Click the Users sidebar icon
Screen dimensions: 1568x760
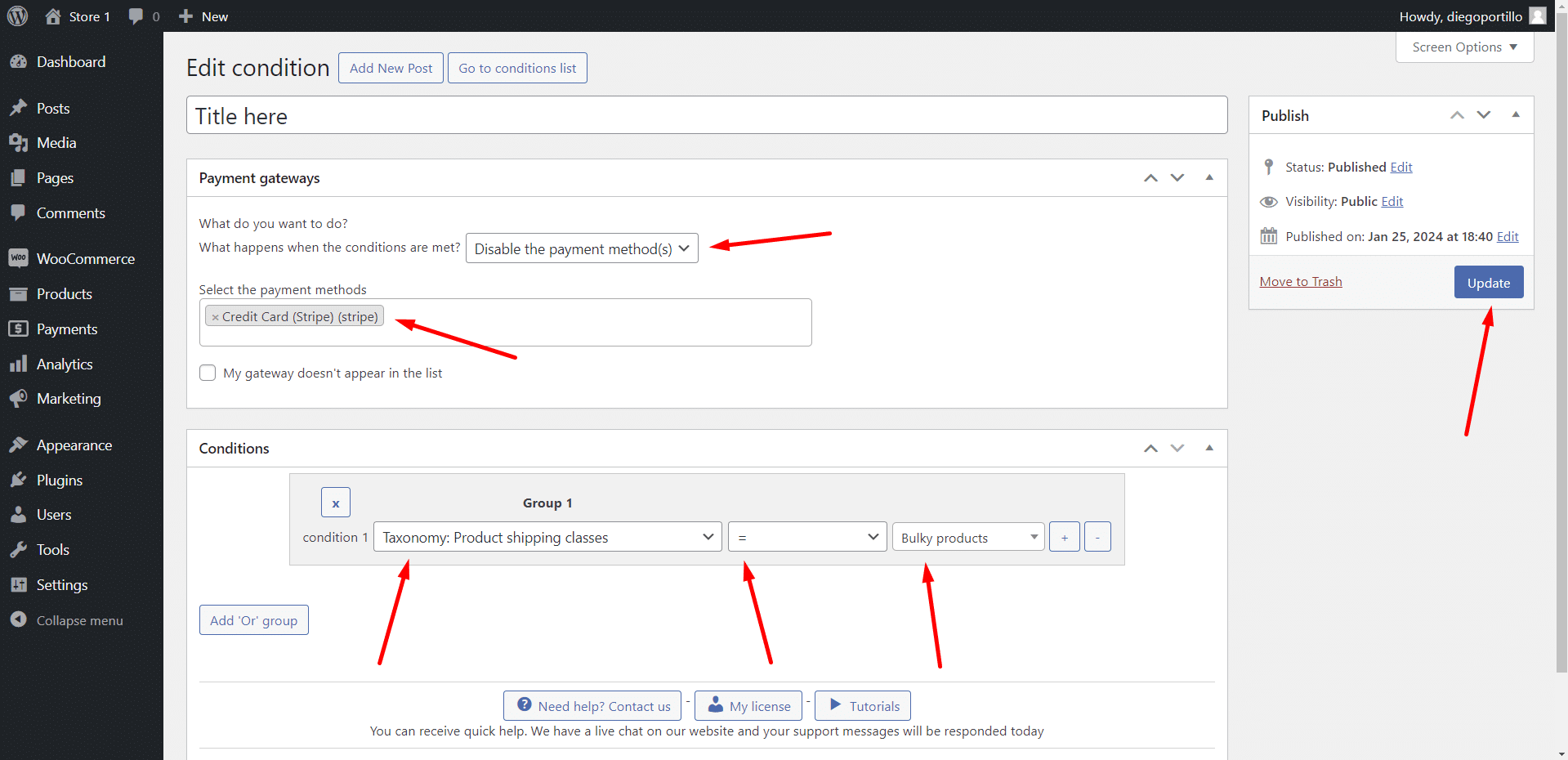pos(20,514)
